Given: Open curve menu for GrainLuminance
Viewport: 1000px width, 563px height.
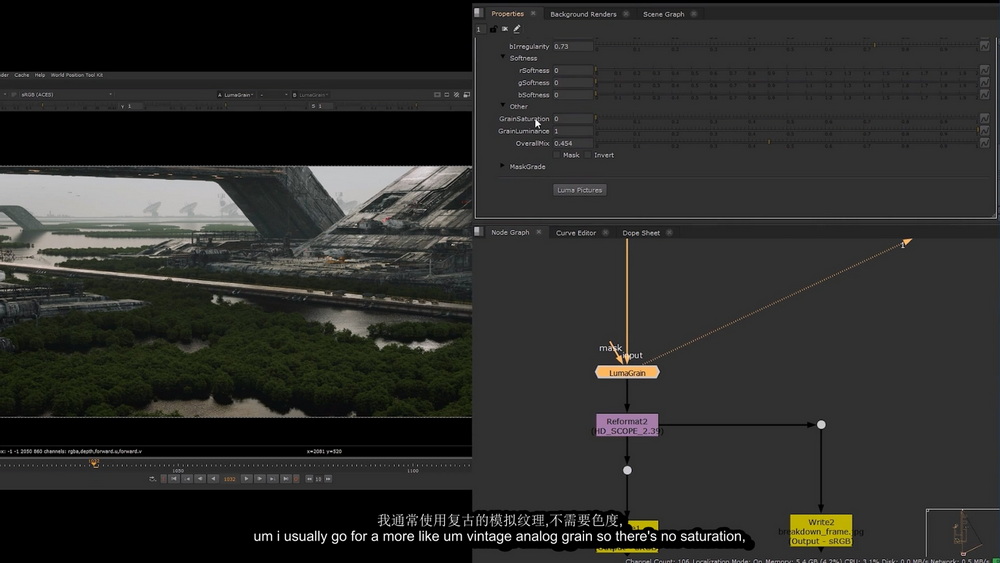Looking at the screenshot, I should (x=984, y=131).
